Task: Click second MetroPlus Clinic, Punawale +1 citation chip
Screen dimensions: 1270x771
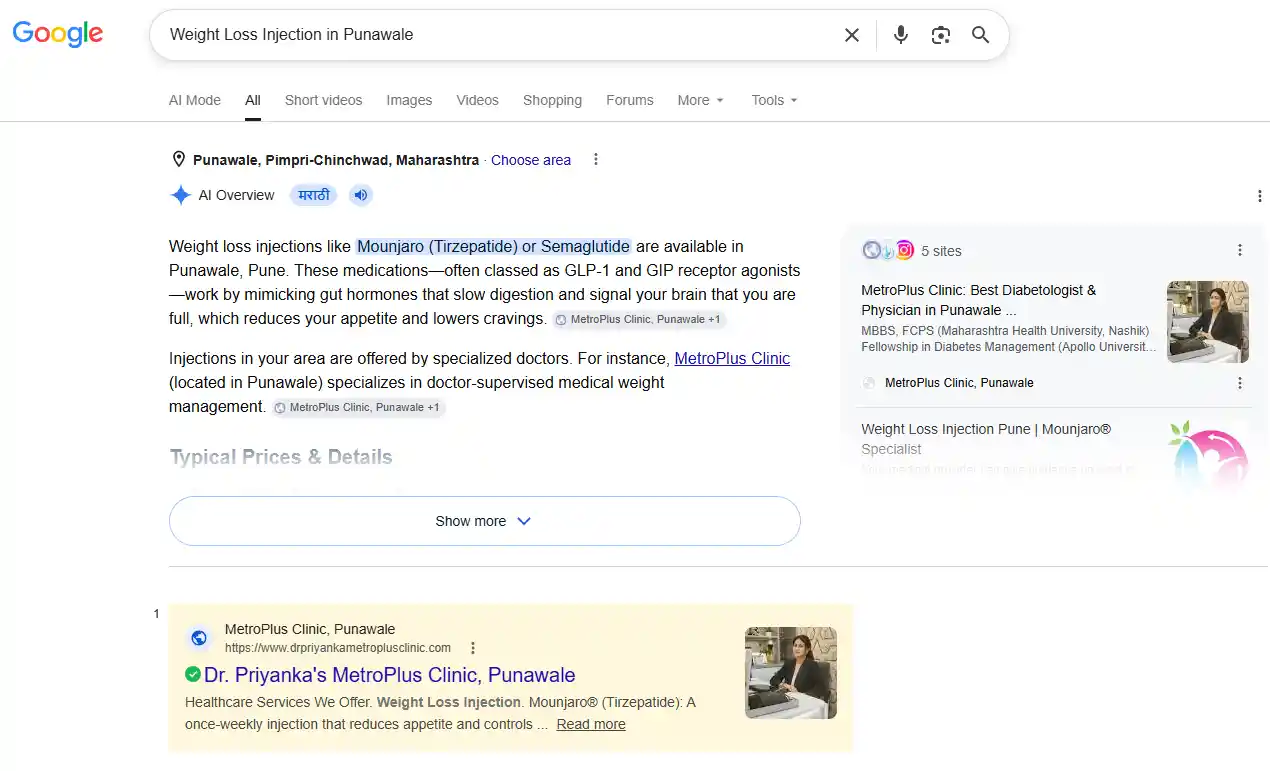Action: pos(358,408)
